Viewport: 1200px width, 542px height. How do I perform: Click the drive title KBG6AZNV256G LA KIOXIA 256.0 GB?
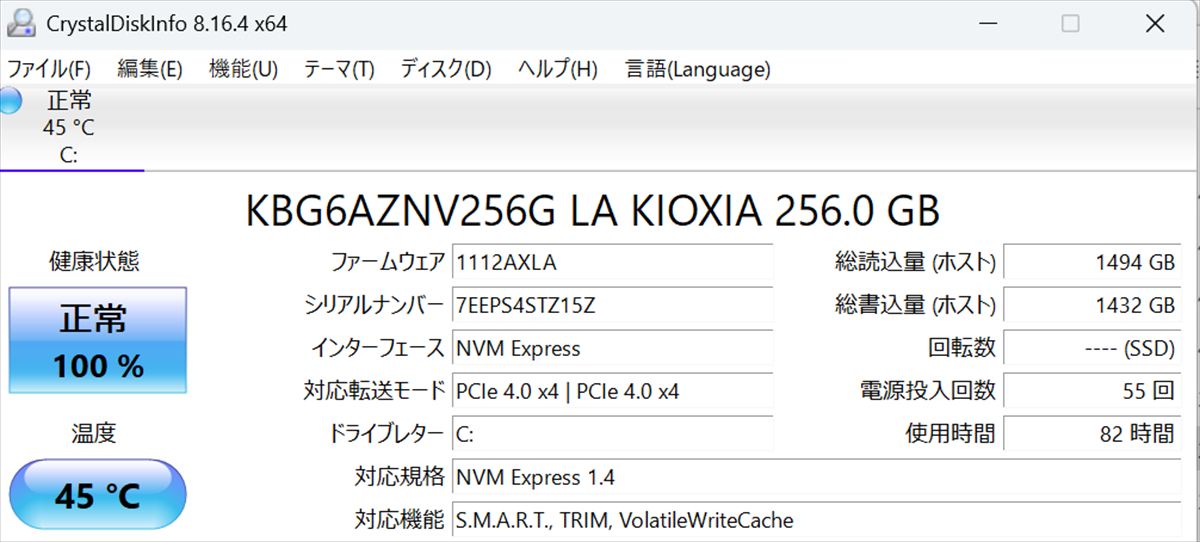[592, 211]
